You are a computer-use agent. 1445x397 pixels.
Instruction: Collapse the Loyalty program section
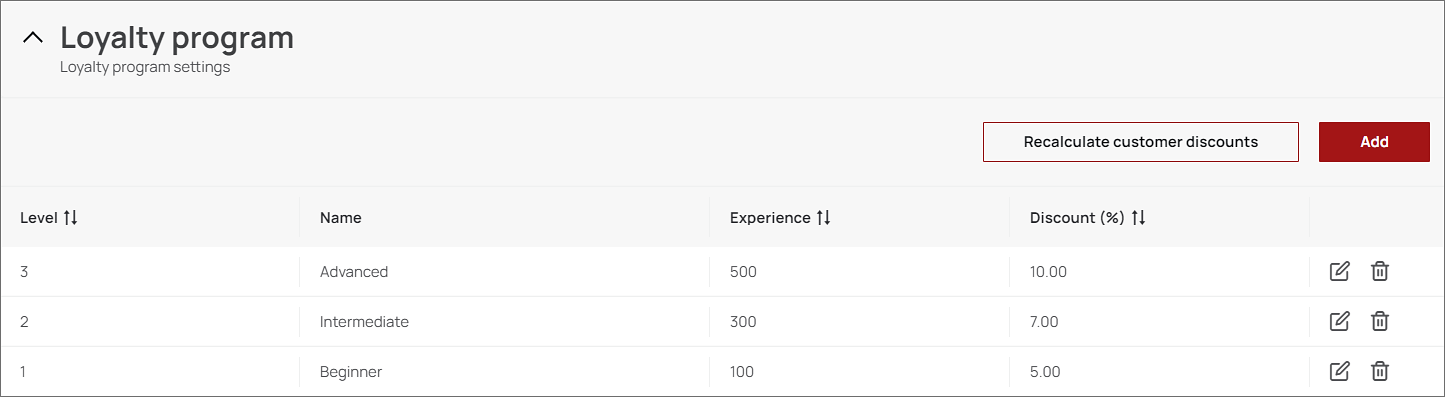[33, 38]
